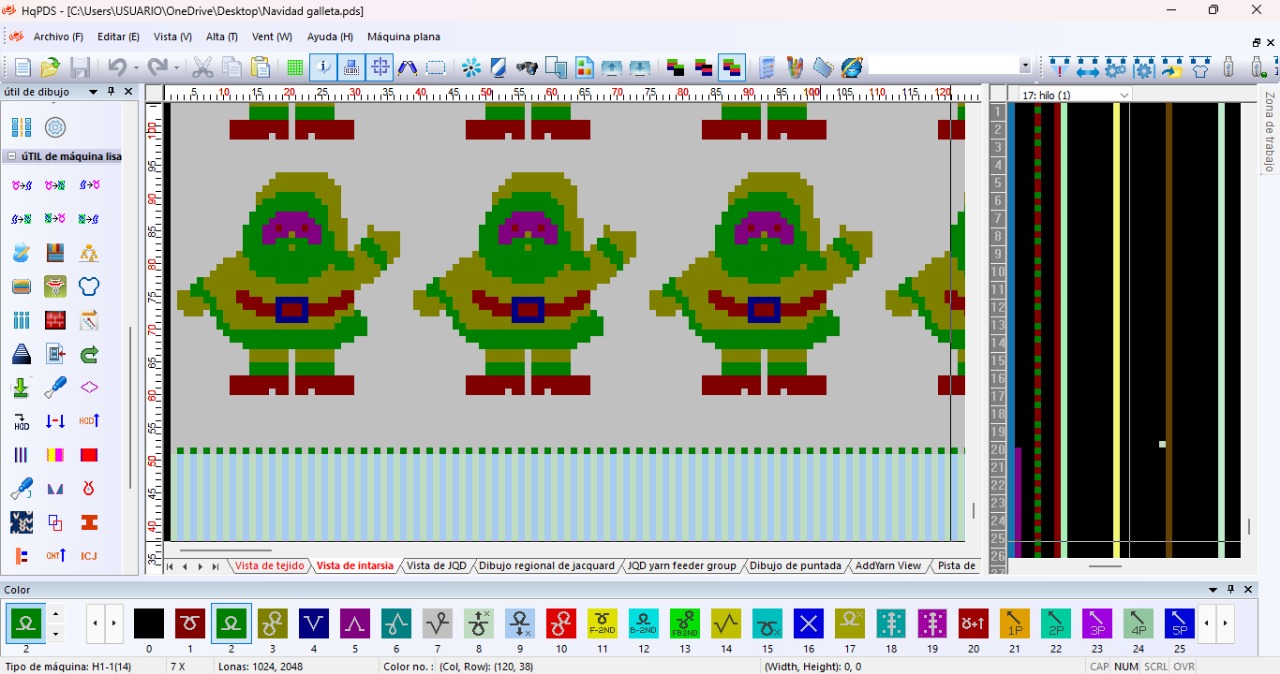
Task: Click the red brick pattern tool
Action: pos(55,320)
